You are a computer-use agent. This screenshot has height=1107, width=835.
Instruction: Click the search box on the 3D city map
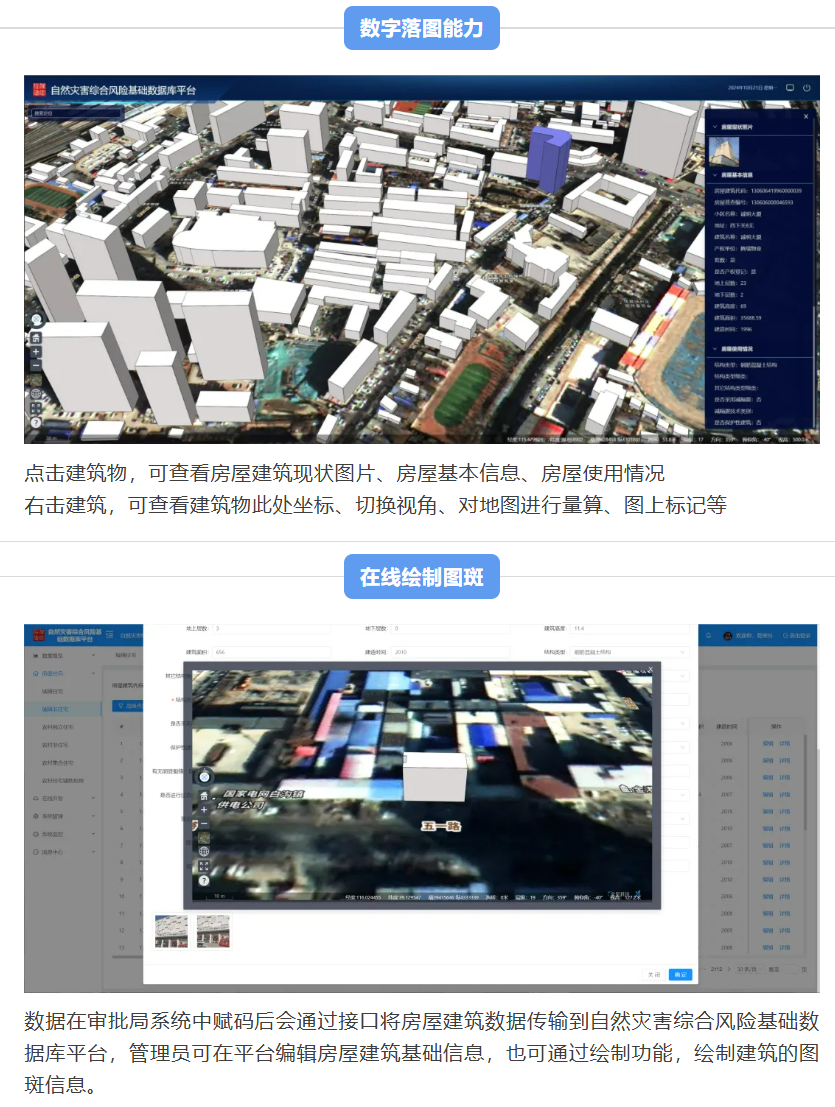[x=76, y=113]
